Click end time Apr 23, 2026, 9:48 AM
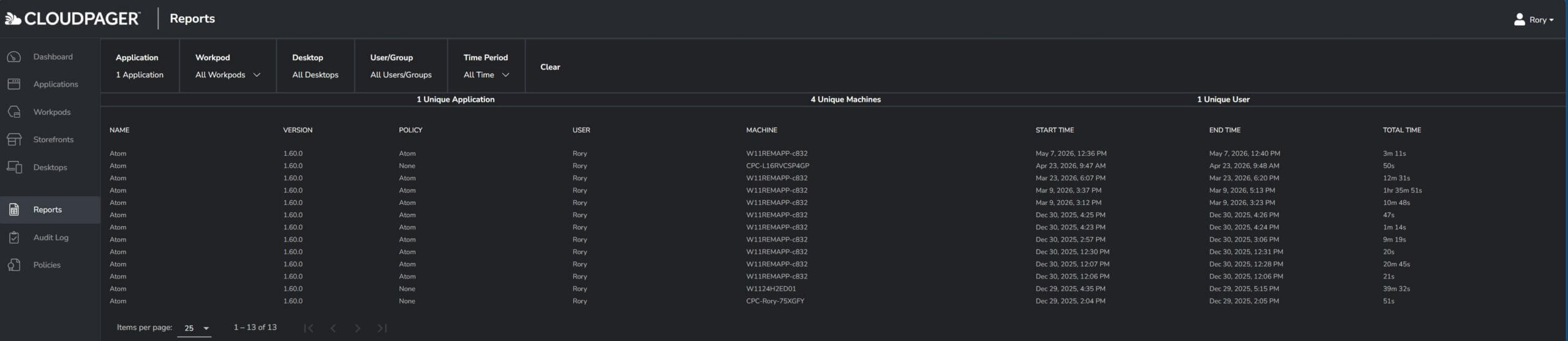This screenshot has width=1568, height=341. pyautogui.click(x=1244, y=166)
